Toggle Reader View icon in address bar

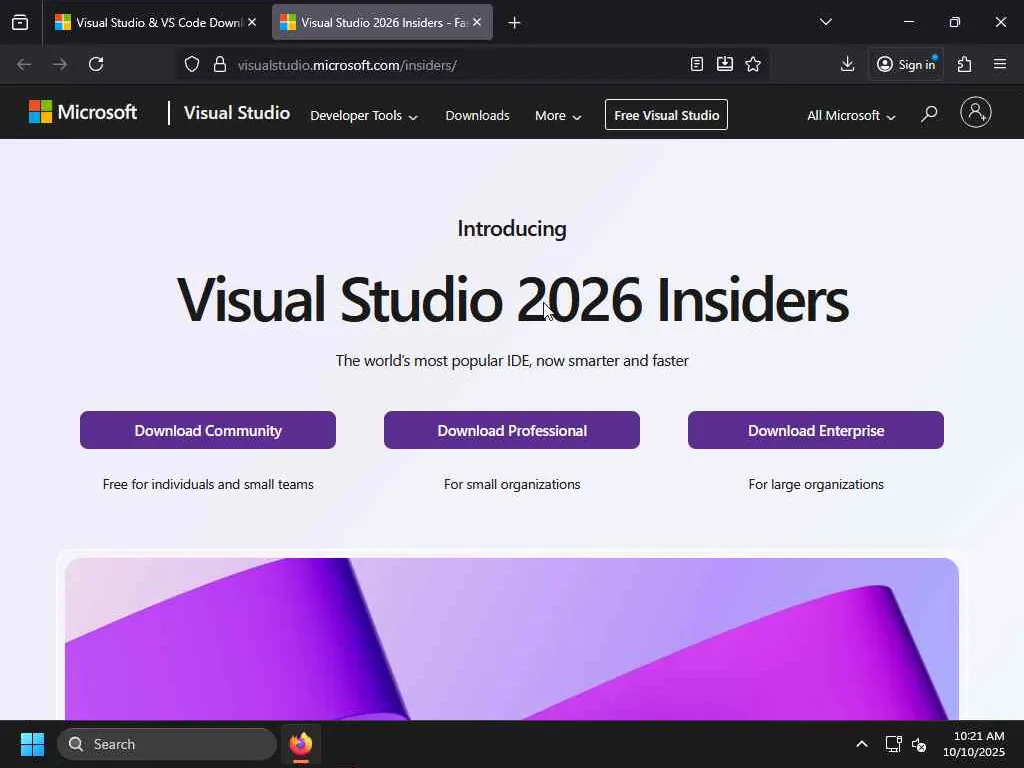(697, 64)
